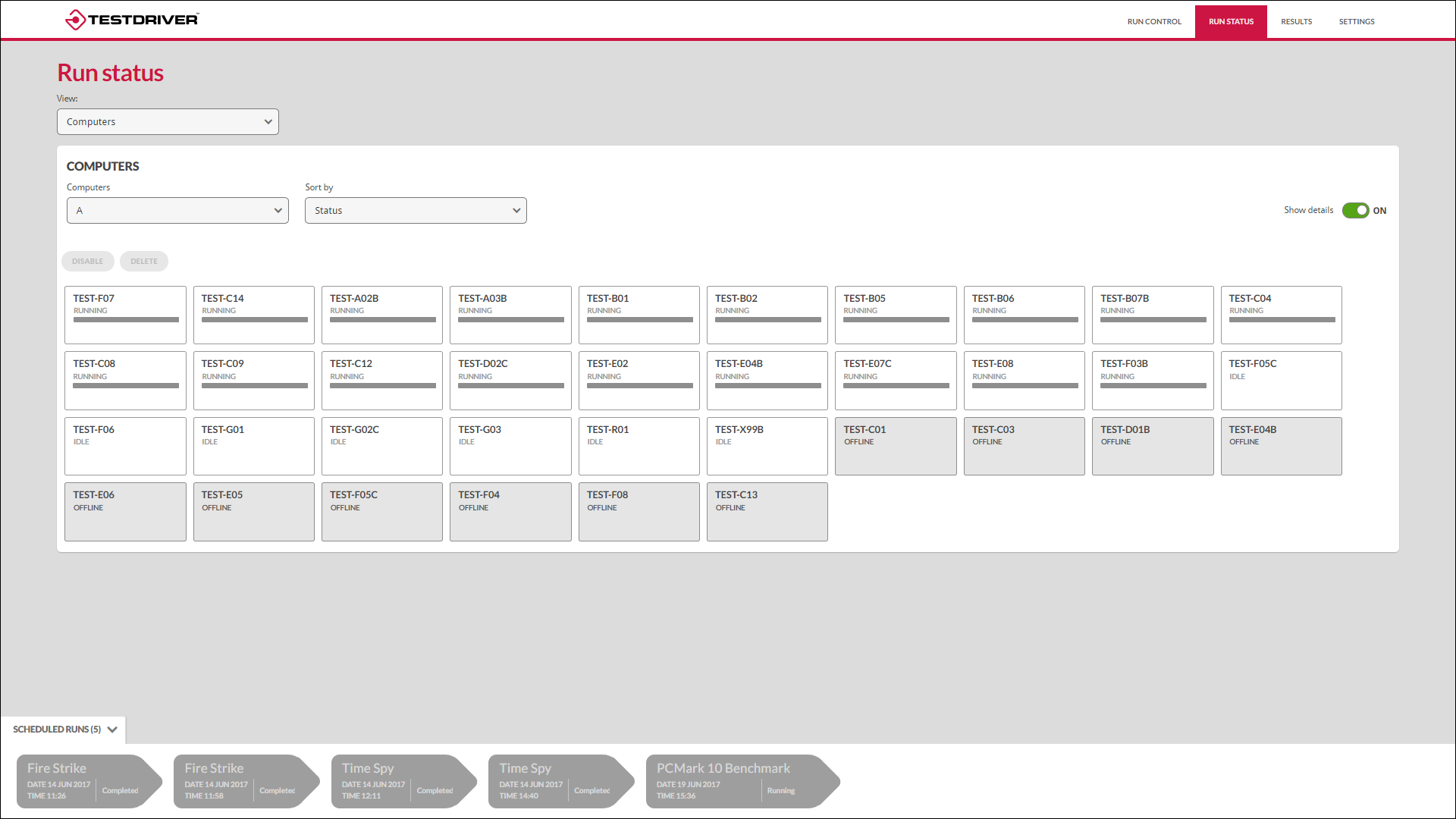Select the offline TEST-C13 tile
Screen dimensions: 1456x819
click(767, 512)
